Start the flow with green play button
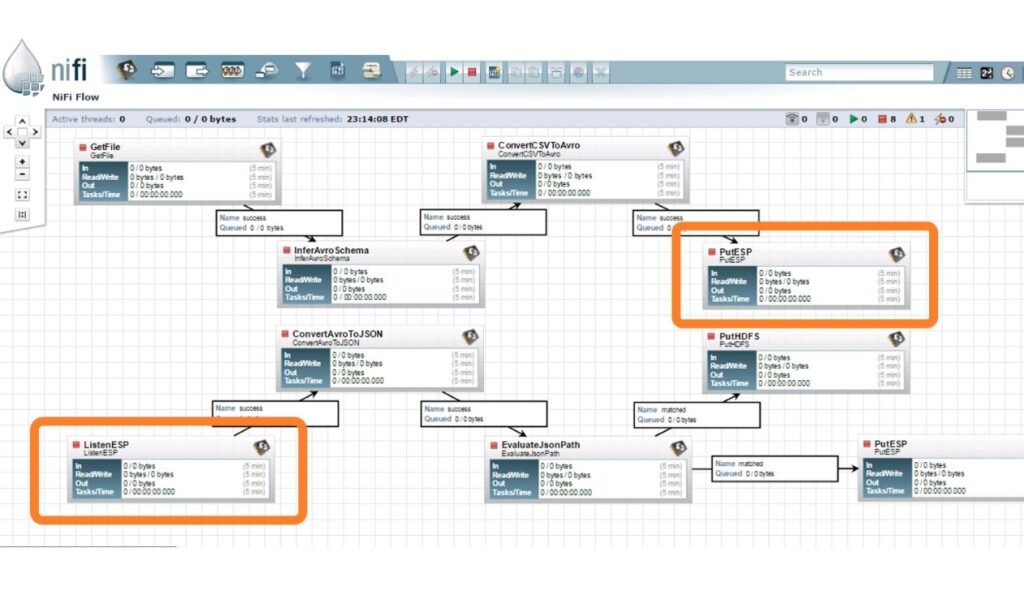Screen dimensions: 1024x608 (455, 72)
